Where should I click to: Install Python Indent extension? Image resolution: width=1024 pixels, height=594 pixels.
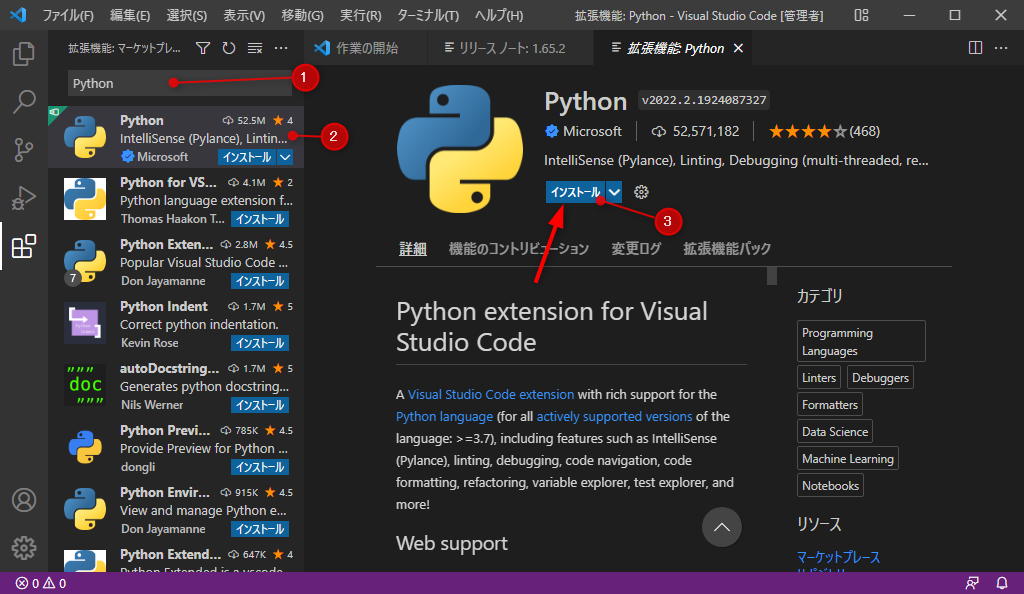(x=260, y=343)
